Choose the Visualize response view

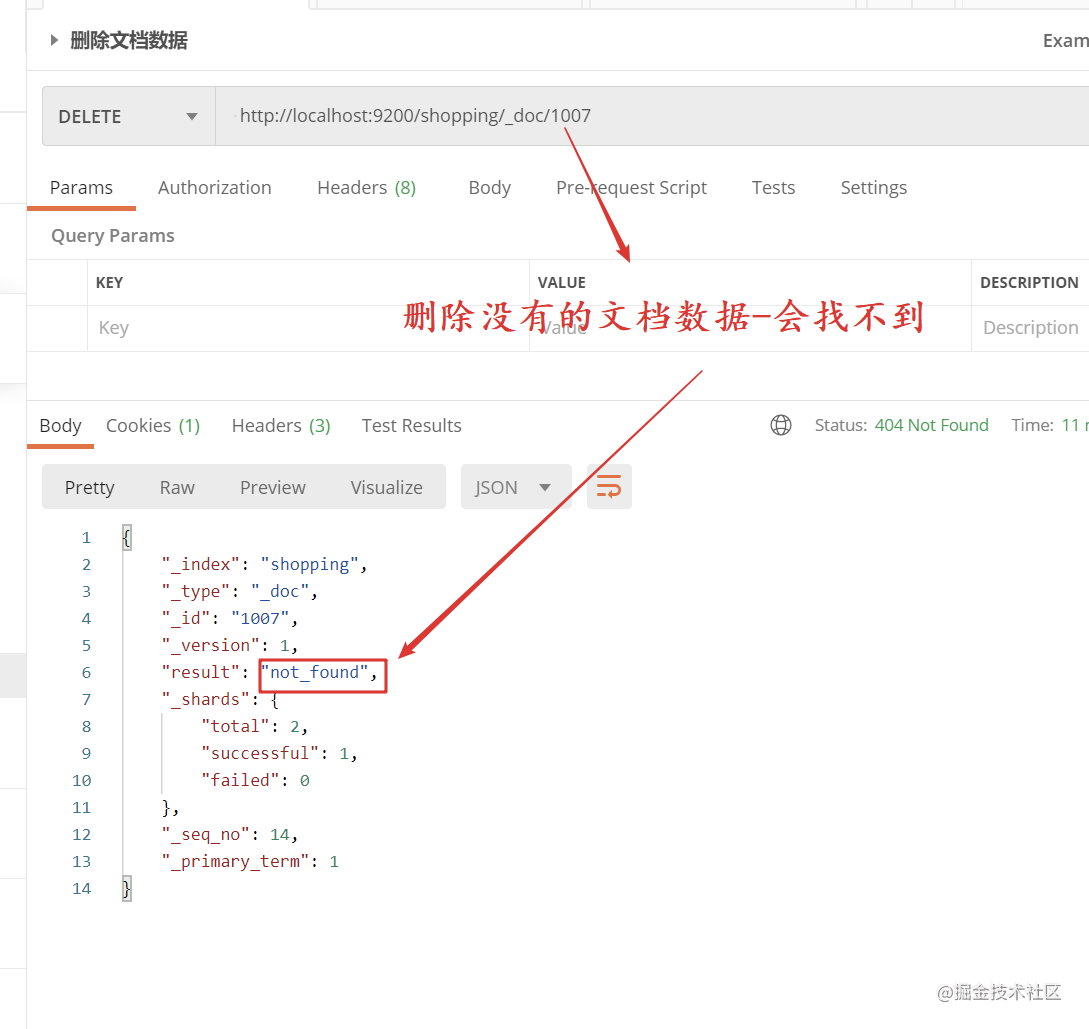pyautogui.click(x=386, y=487)
